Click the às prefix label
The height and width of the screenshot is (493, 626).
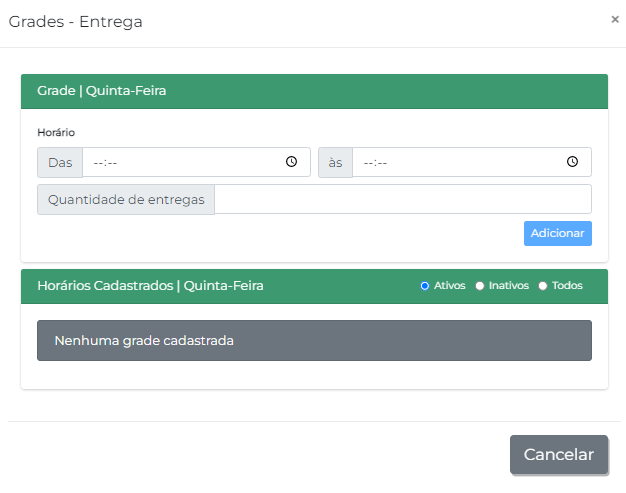pyautogui.click(x=335, y=162)
